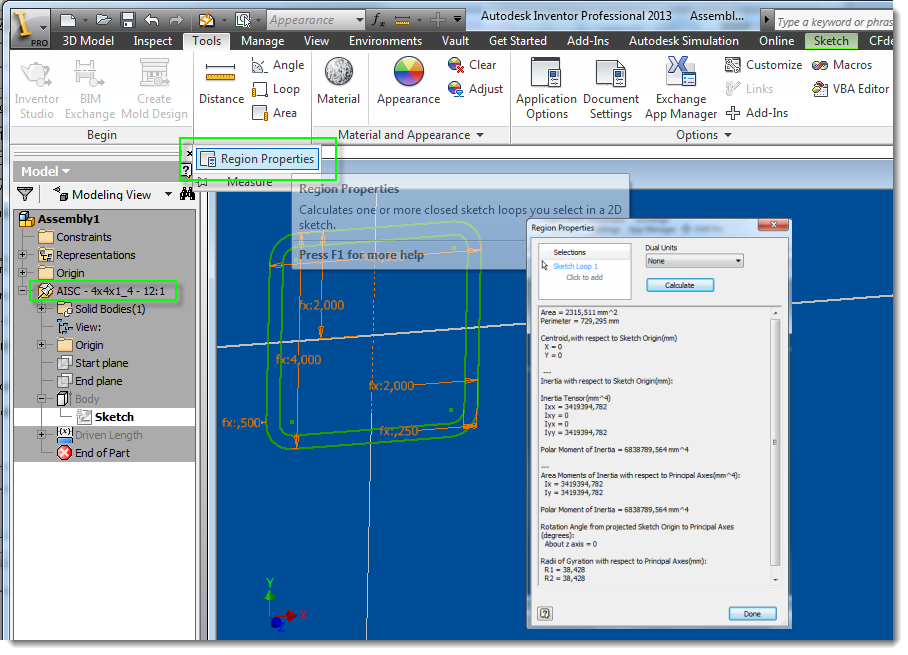Viewport: 908px width, 655px height.
Task: Collapse the Body node
Action: 41,399
